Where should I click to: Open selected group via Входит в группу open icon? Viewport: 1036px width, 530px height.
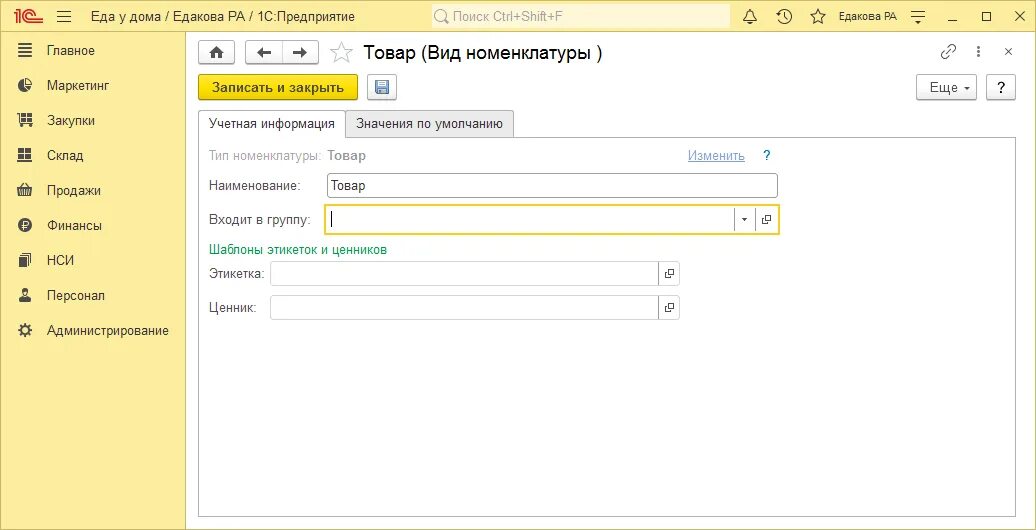pyautogui.click(x=766, y=220)
